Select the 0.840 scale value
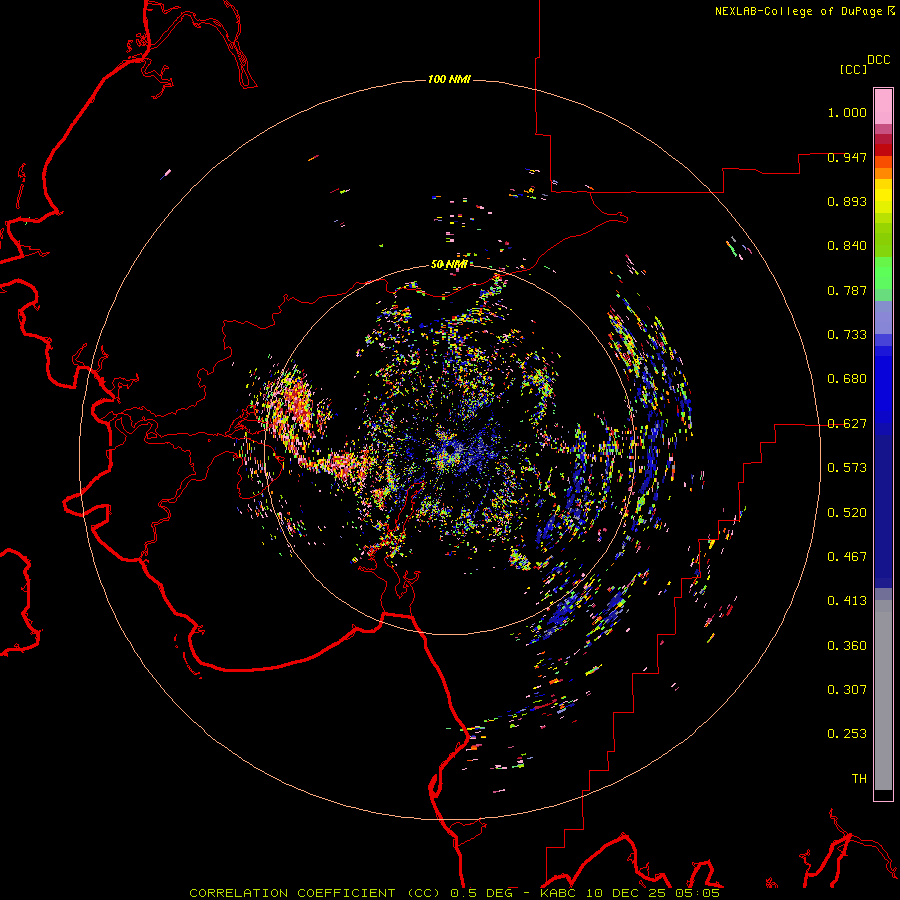The height and width of the screenshot is (900, 900). pos(847,246)
